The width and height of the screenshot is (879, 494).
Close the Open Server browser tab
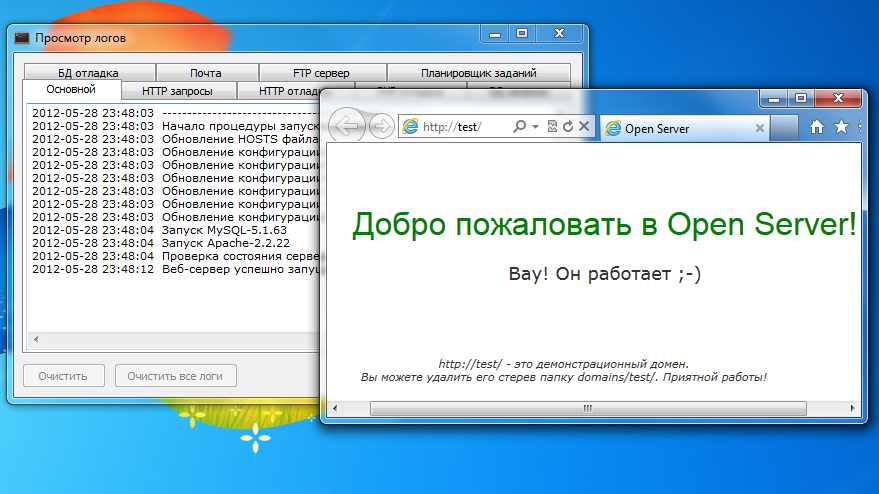[x=760, y=128]
